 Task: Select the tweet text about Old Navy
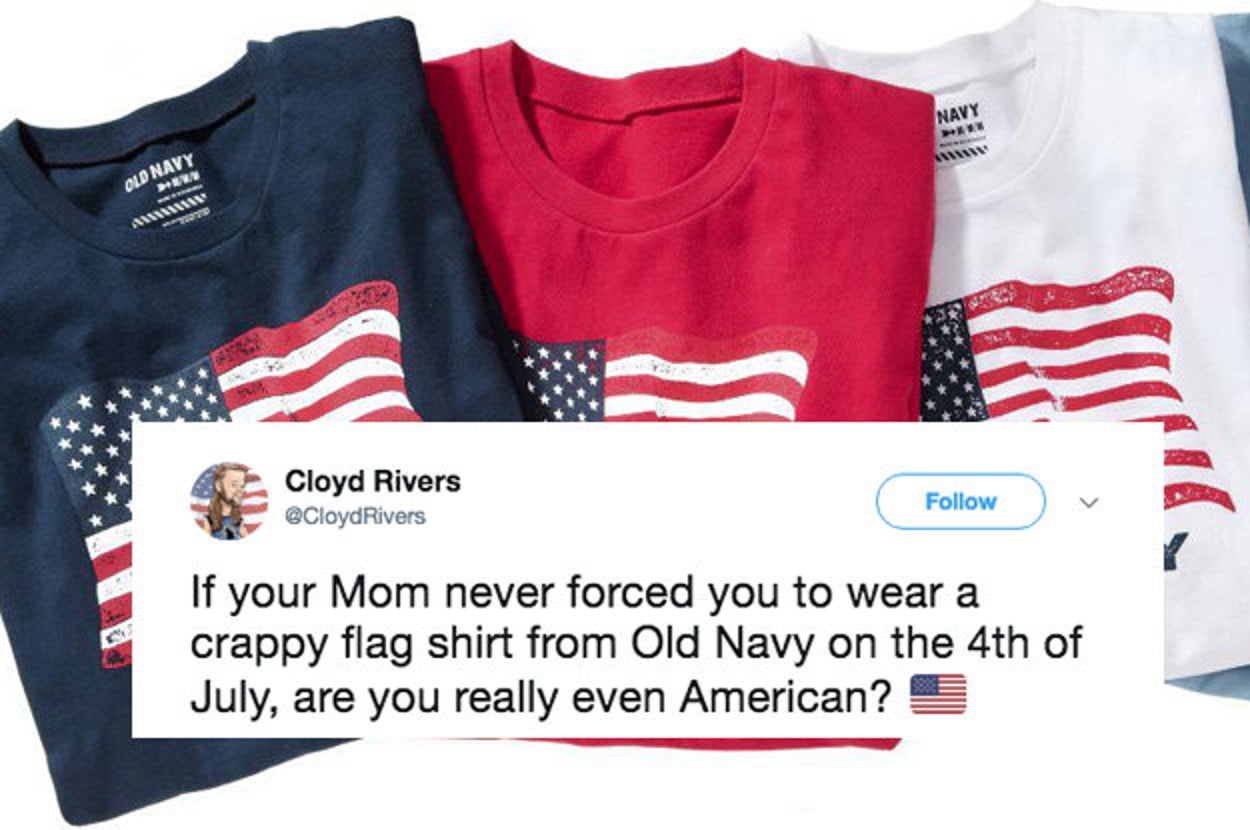tap(635, 643)
